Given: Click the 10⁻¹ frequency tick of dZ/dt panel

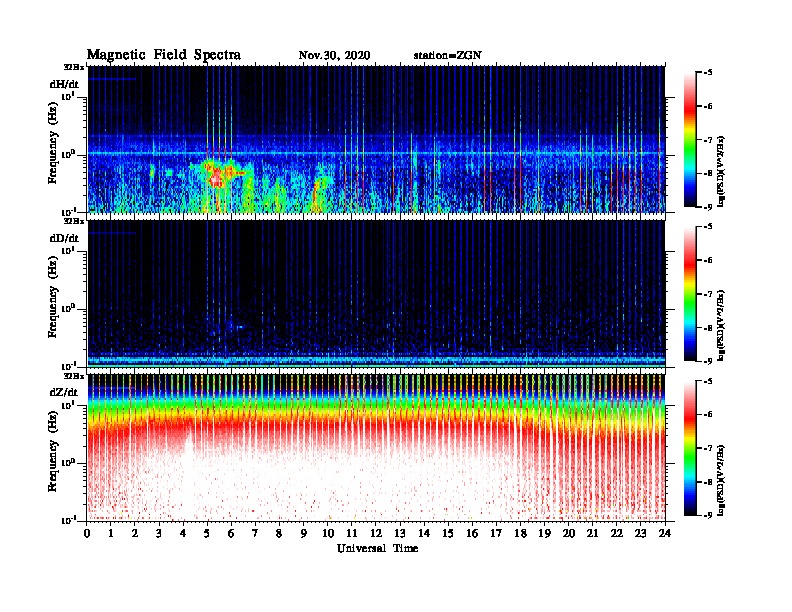Looking at the screenshot, I should 68,520.
